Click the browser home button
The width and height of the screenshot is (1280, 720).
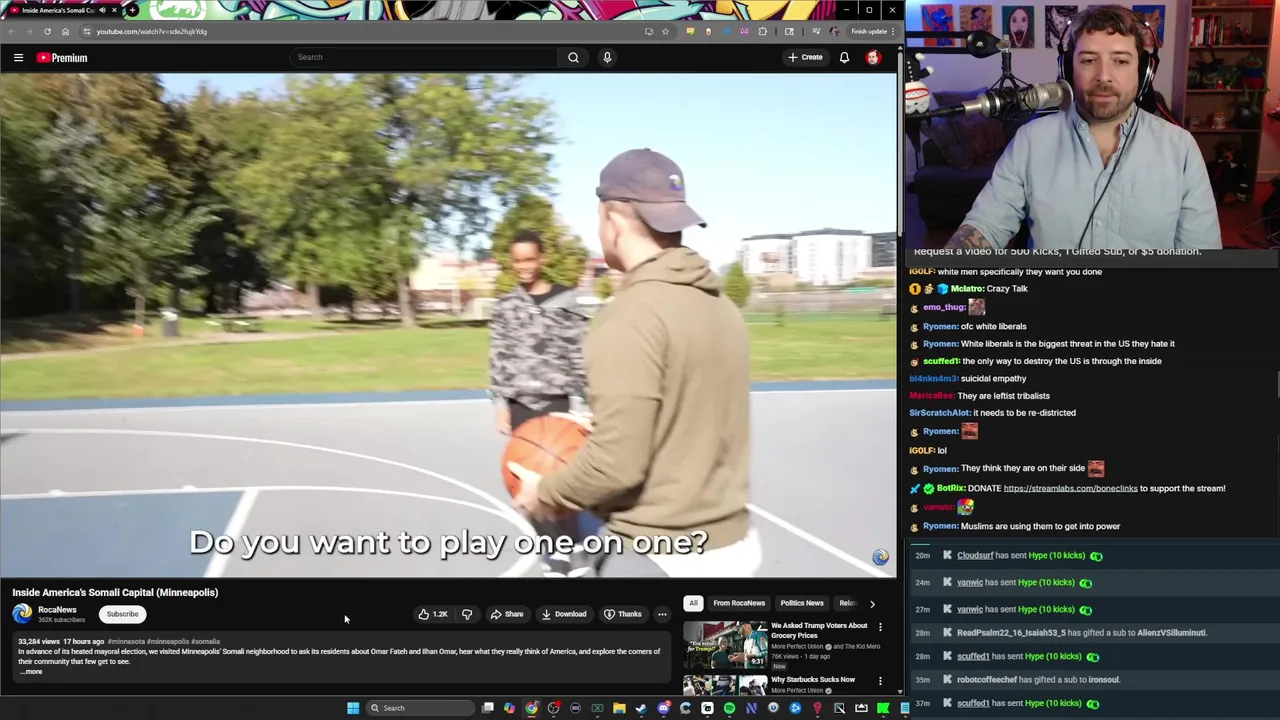pyautogui.click(x=65, y=31)
